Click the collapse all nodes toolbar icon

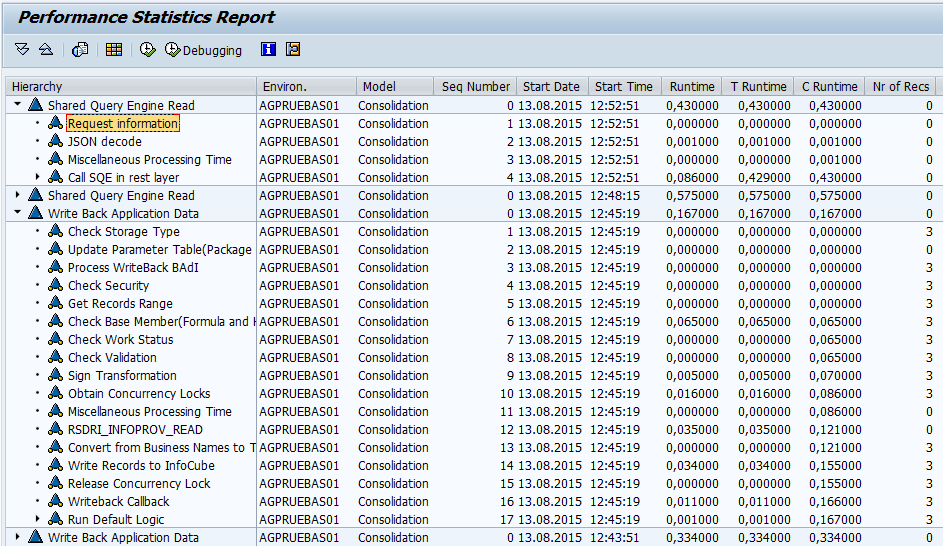[x=45, y=49]
